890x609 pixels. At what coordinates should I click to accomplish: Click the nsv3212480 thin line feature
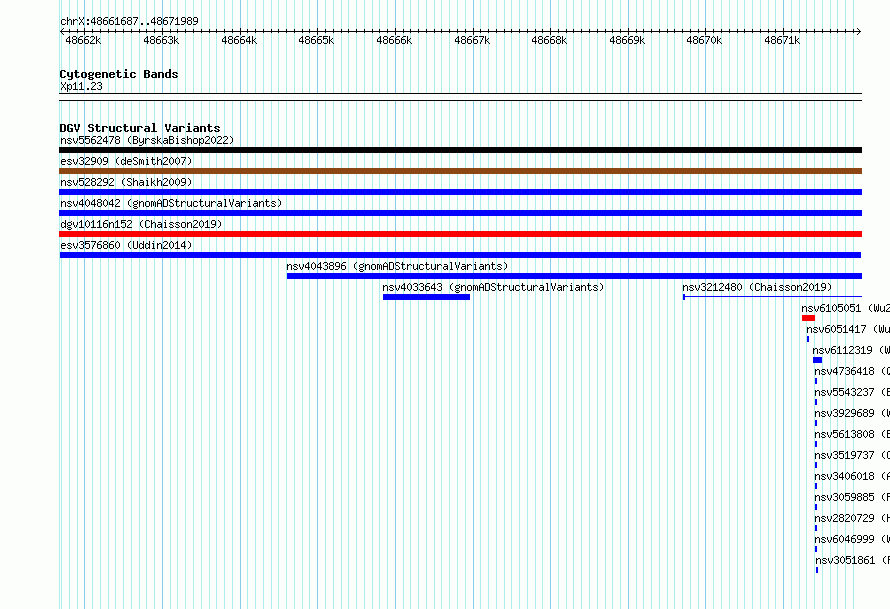773,297
